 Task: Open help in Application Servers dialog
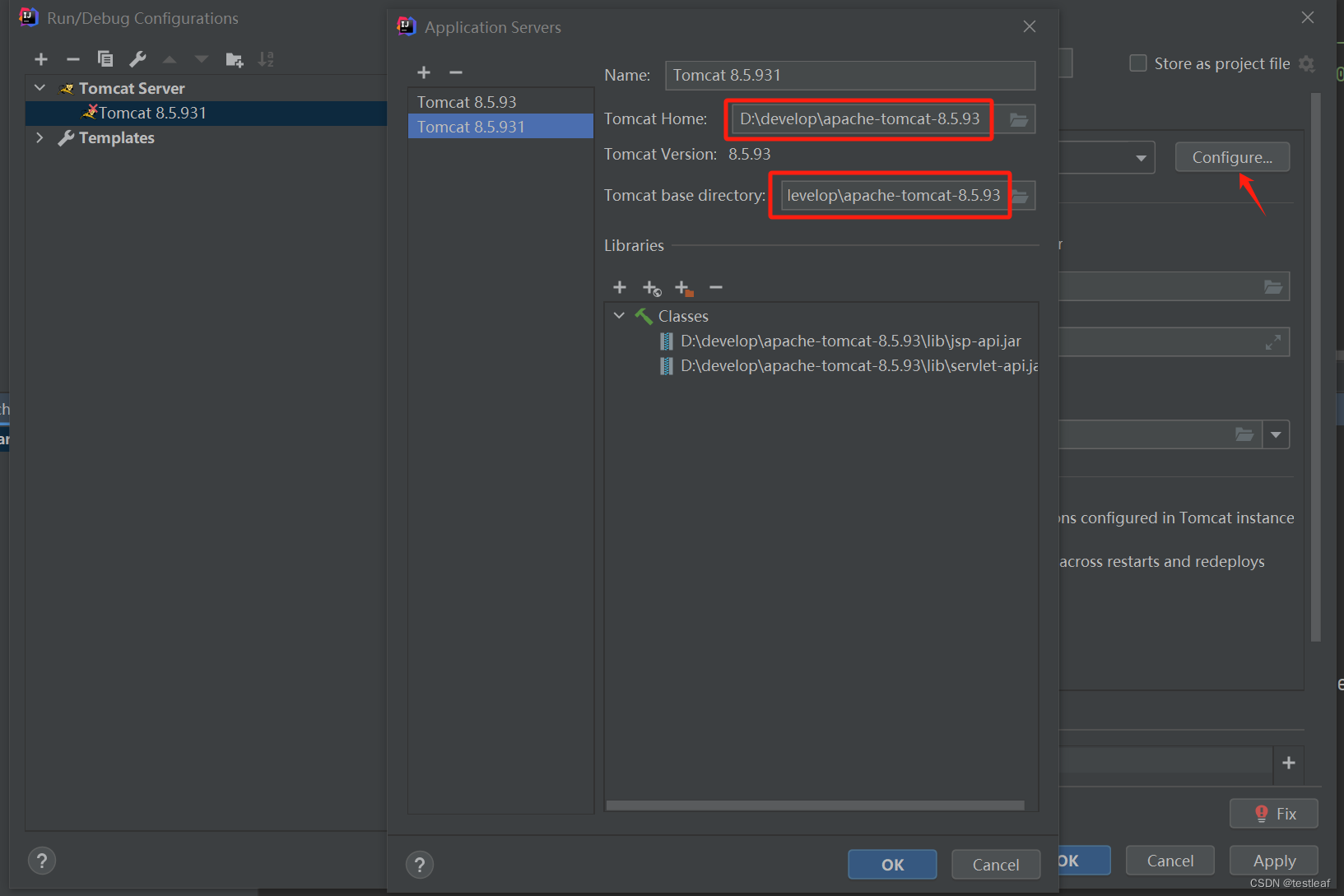click(x=420, y=865)
